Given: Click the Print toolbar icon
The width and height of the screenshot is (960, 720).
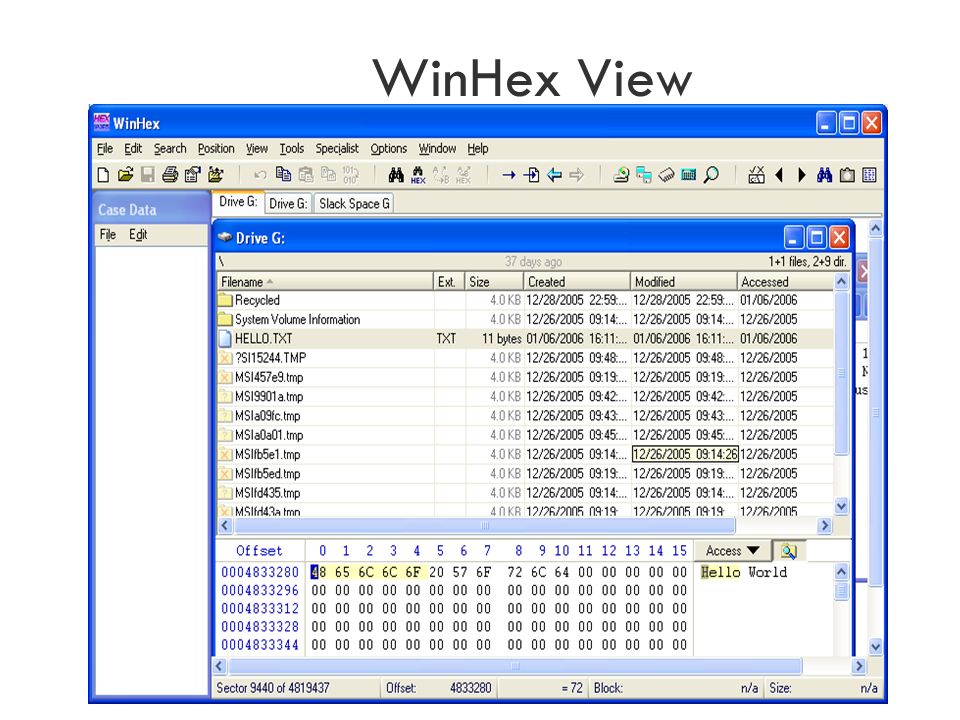Looking at the screenshot, I should click(x=170, y=175).
